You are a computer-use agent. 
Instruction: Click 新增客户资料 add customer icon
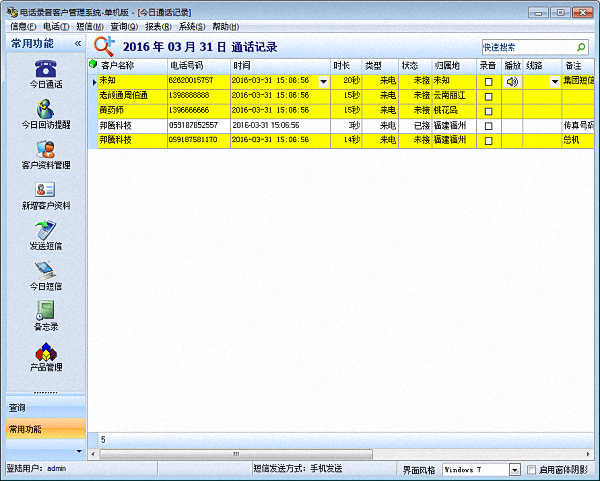click(x=44, y=190)
